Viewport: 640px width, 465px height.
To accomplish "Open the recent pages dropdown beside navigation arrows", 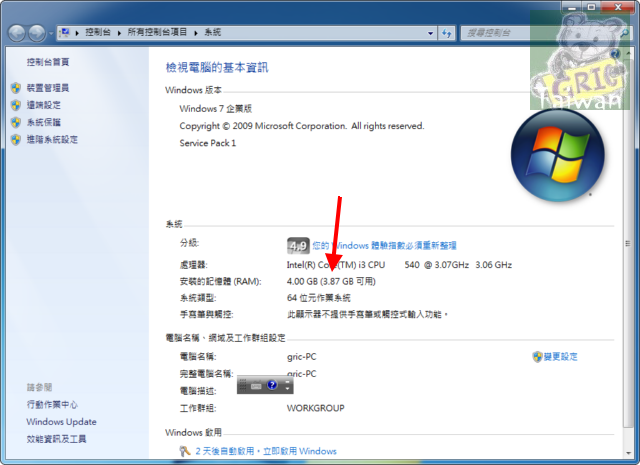I will (x=51, y=33).
